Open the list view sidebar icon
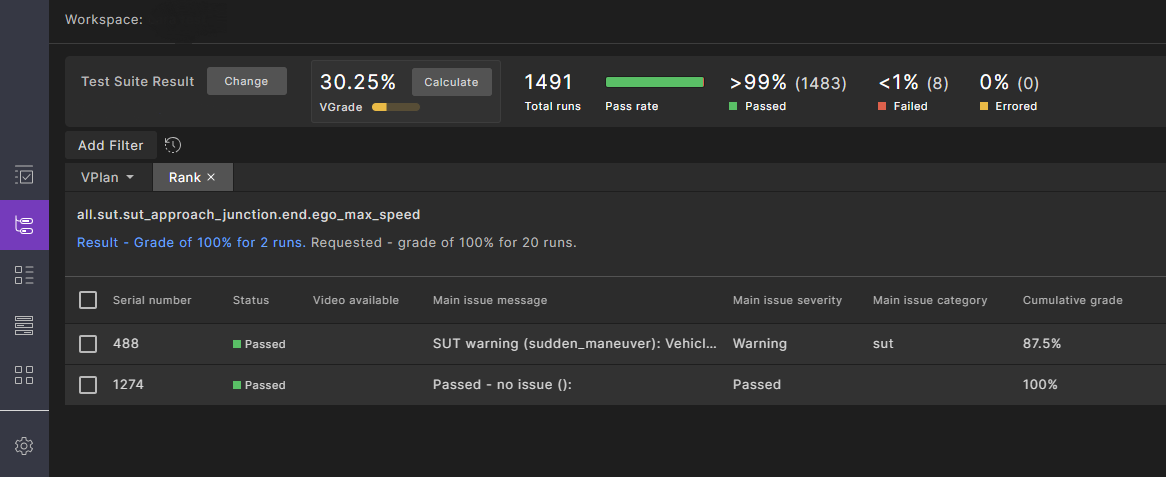 point(24,275)
